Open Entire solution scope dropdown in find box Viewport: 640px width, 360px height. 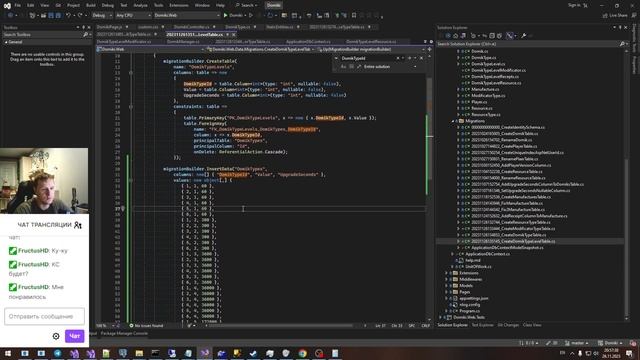[x=415, y=67]
